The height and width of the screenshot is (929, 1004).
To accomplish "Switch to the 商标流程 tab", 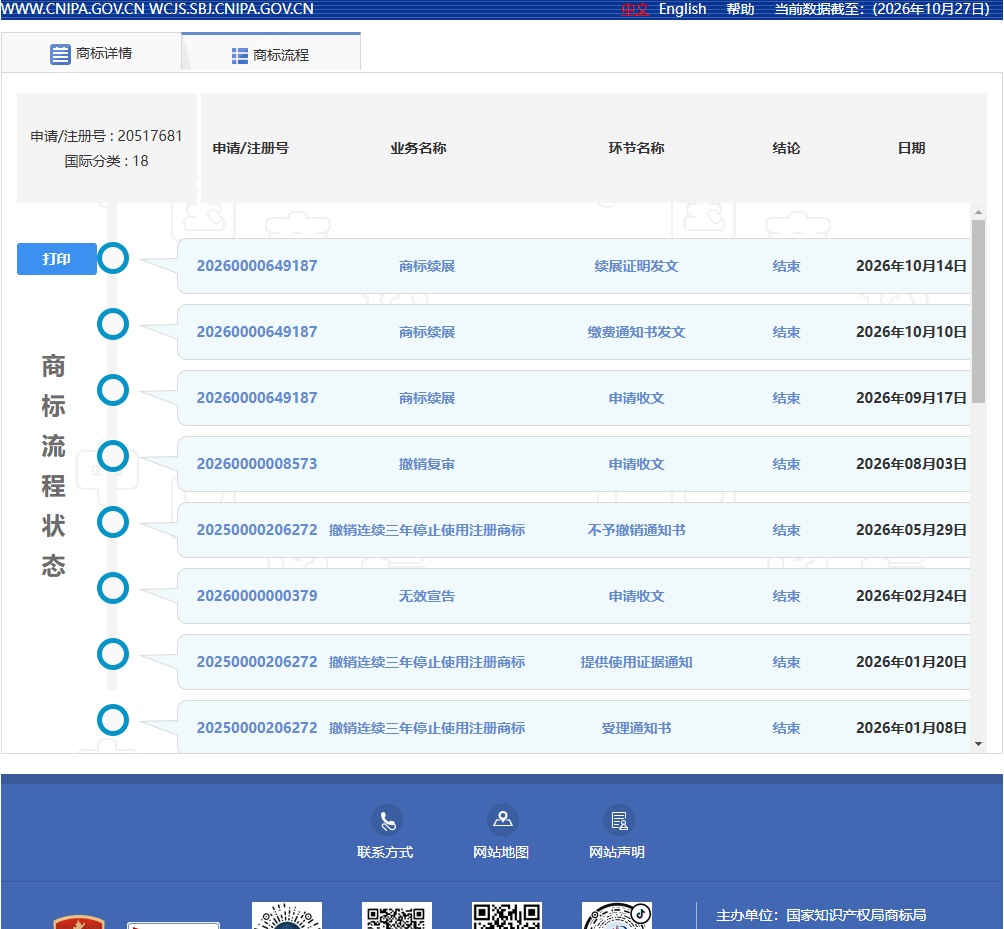I will [x=271, y=54].
